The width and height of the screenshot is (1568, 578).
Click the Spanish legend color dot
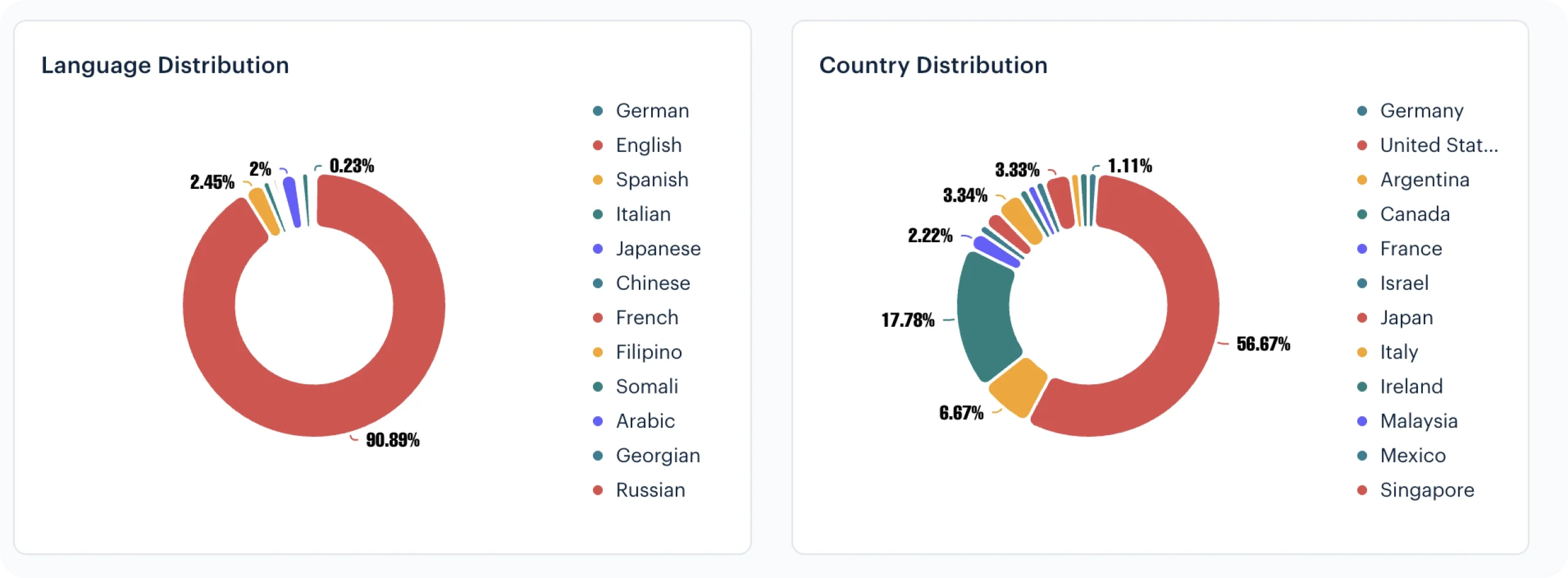click(x=598, y=180)
